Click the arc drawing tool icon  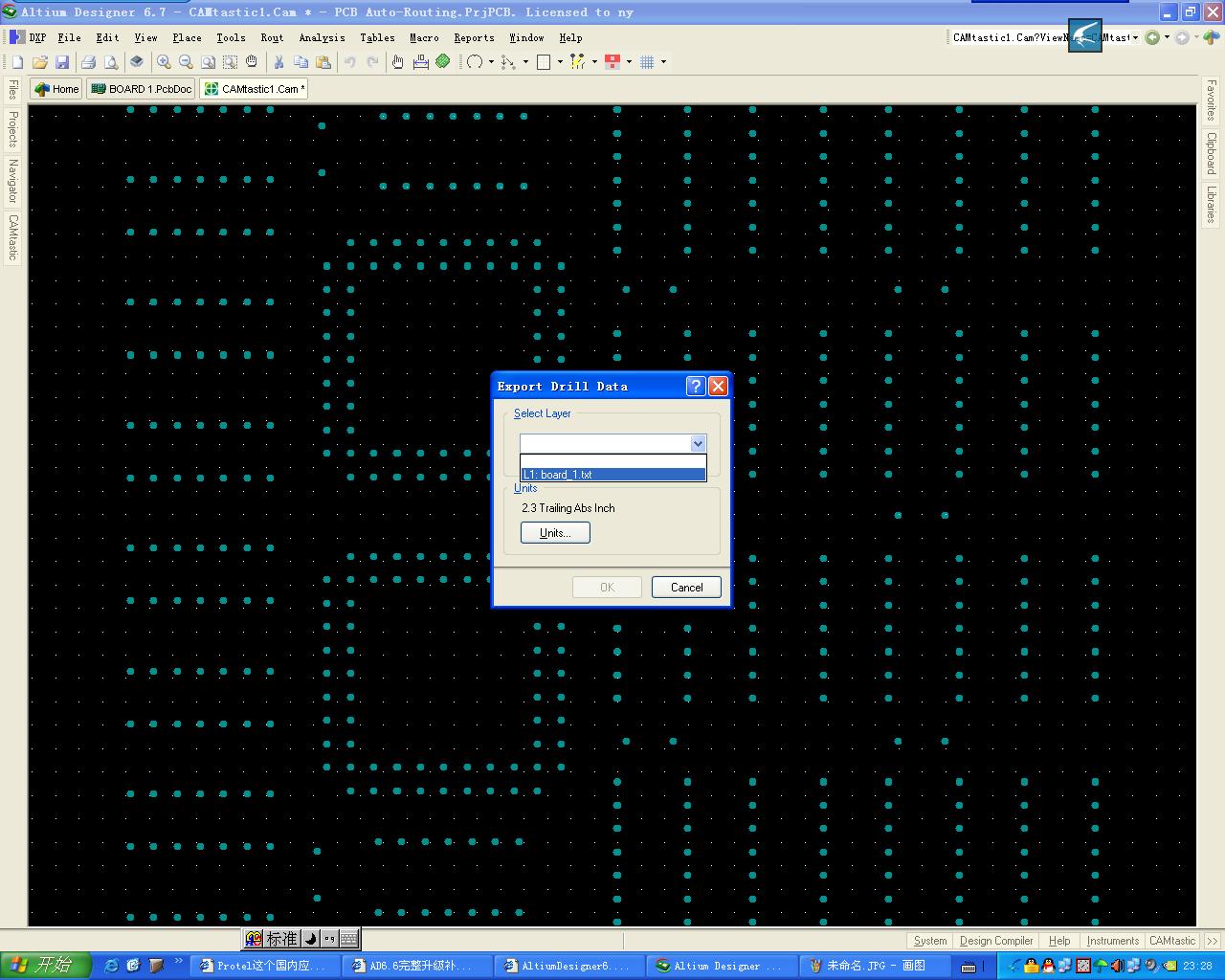[x=475, y=62]
